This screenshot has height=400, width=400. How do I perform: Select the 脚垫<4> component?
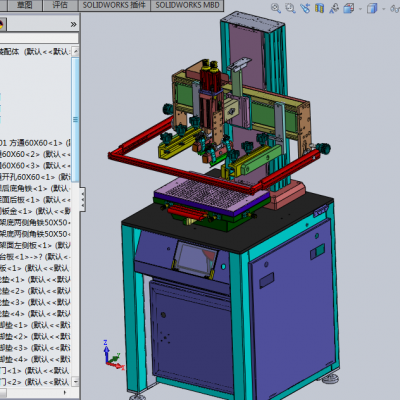(x=35, y=359)
